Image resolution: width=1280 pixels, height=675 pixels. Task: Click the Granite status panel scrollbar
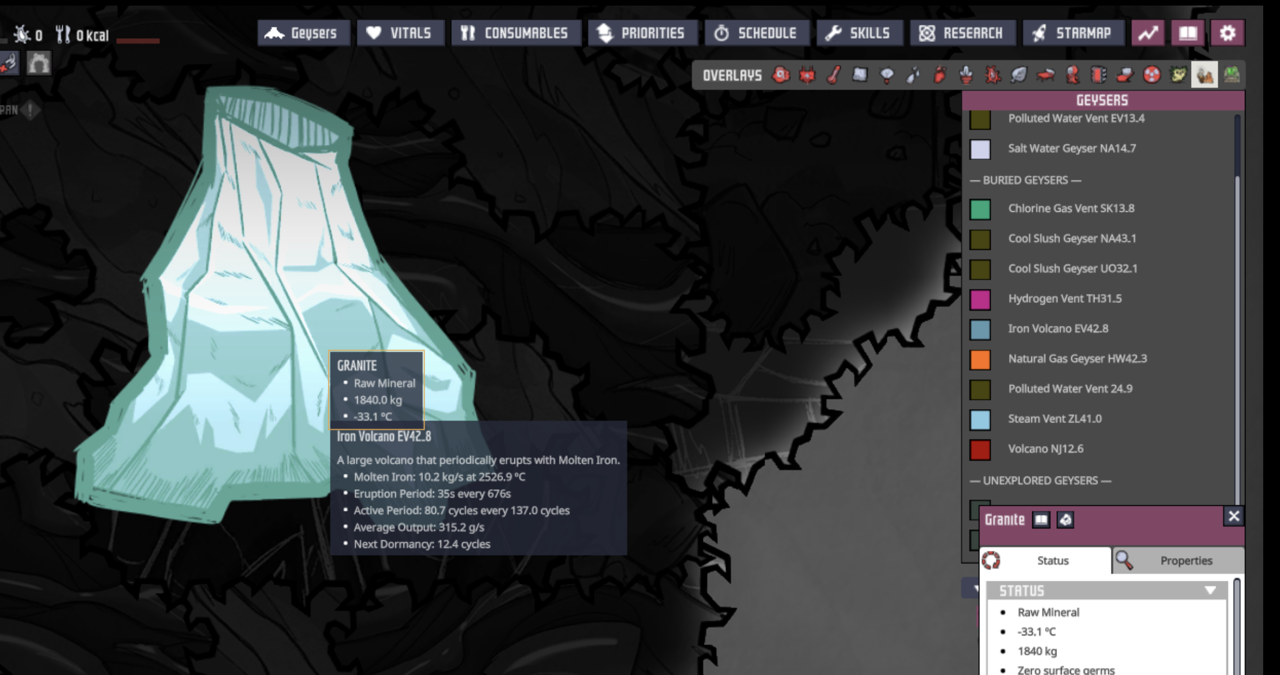[1236, 625]
